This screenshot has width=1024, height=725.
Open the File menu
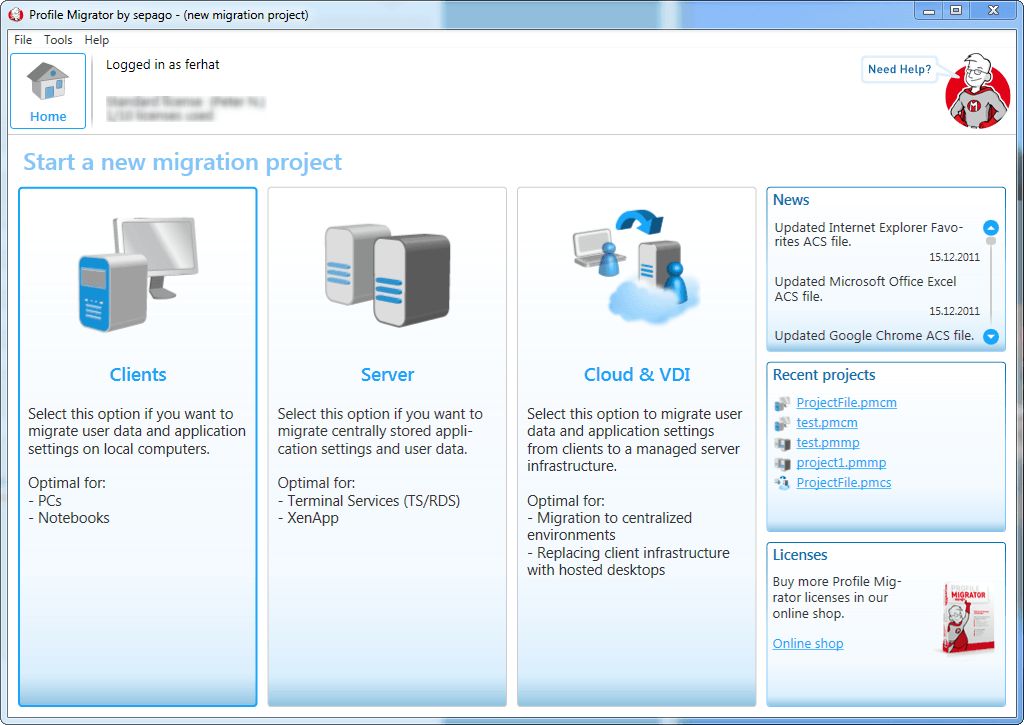click(22, 40)
